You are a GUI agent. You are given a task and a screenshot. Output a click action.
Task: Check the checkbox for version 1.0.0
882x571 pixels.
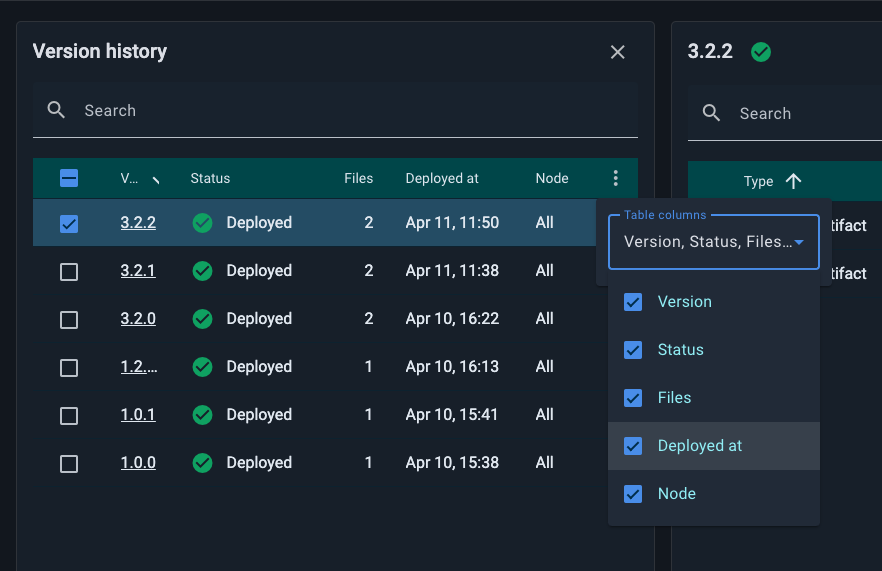[x=69, y=464]
